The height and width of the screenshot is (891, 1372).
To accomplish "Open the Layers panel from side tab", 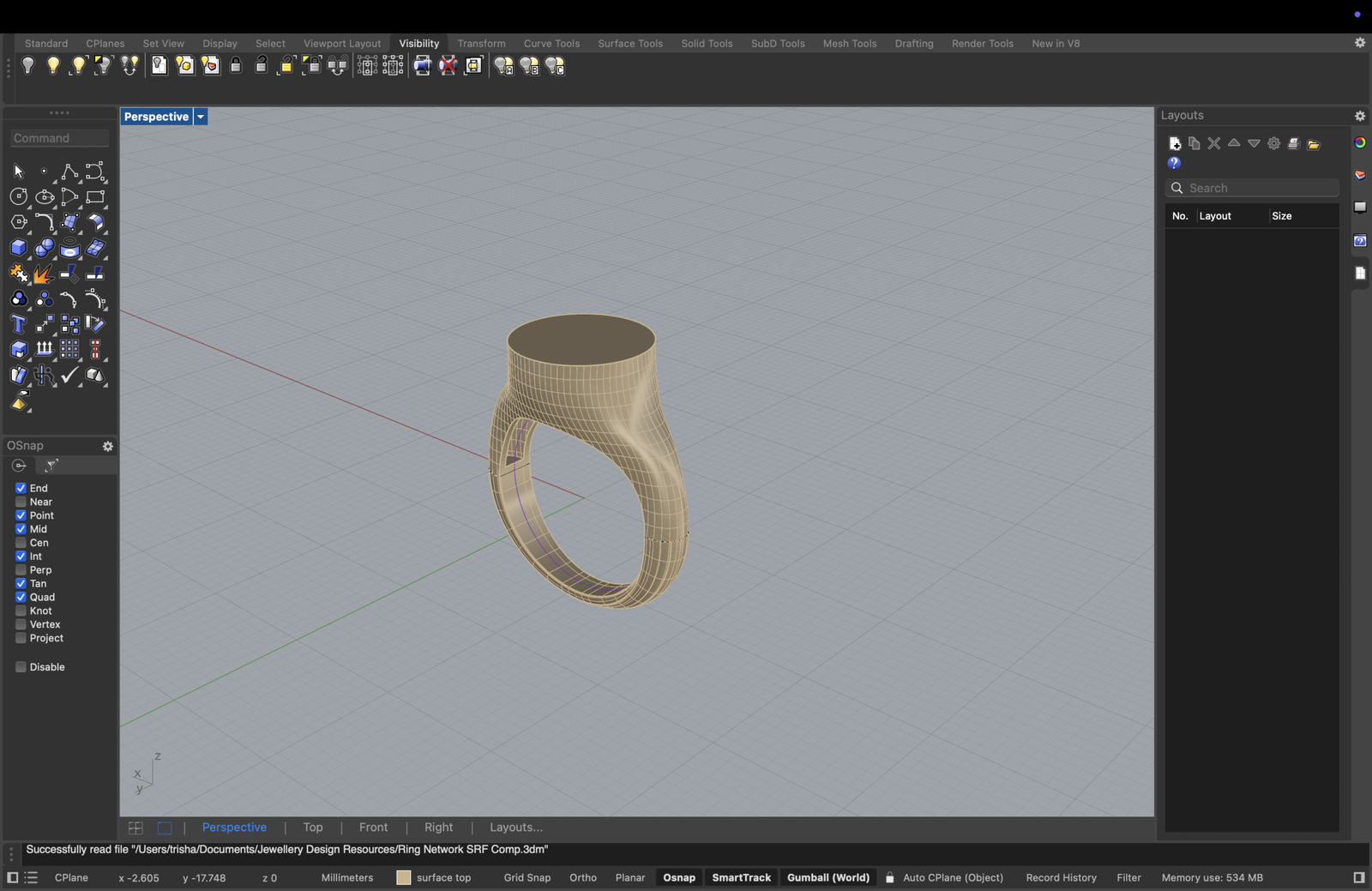I will pyautogui.click(x=1360, y=175).
